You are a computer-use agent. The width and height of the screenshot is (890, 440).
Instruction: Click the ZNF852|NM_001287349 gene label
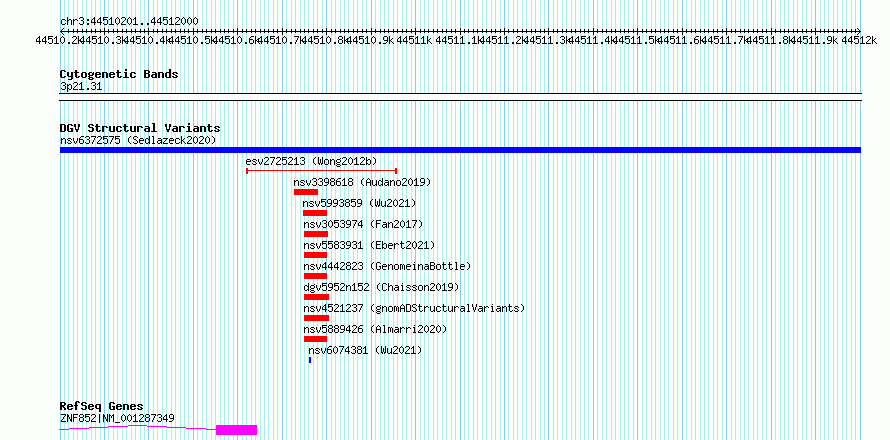(117, 418)
